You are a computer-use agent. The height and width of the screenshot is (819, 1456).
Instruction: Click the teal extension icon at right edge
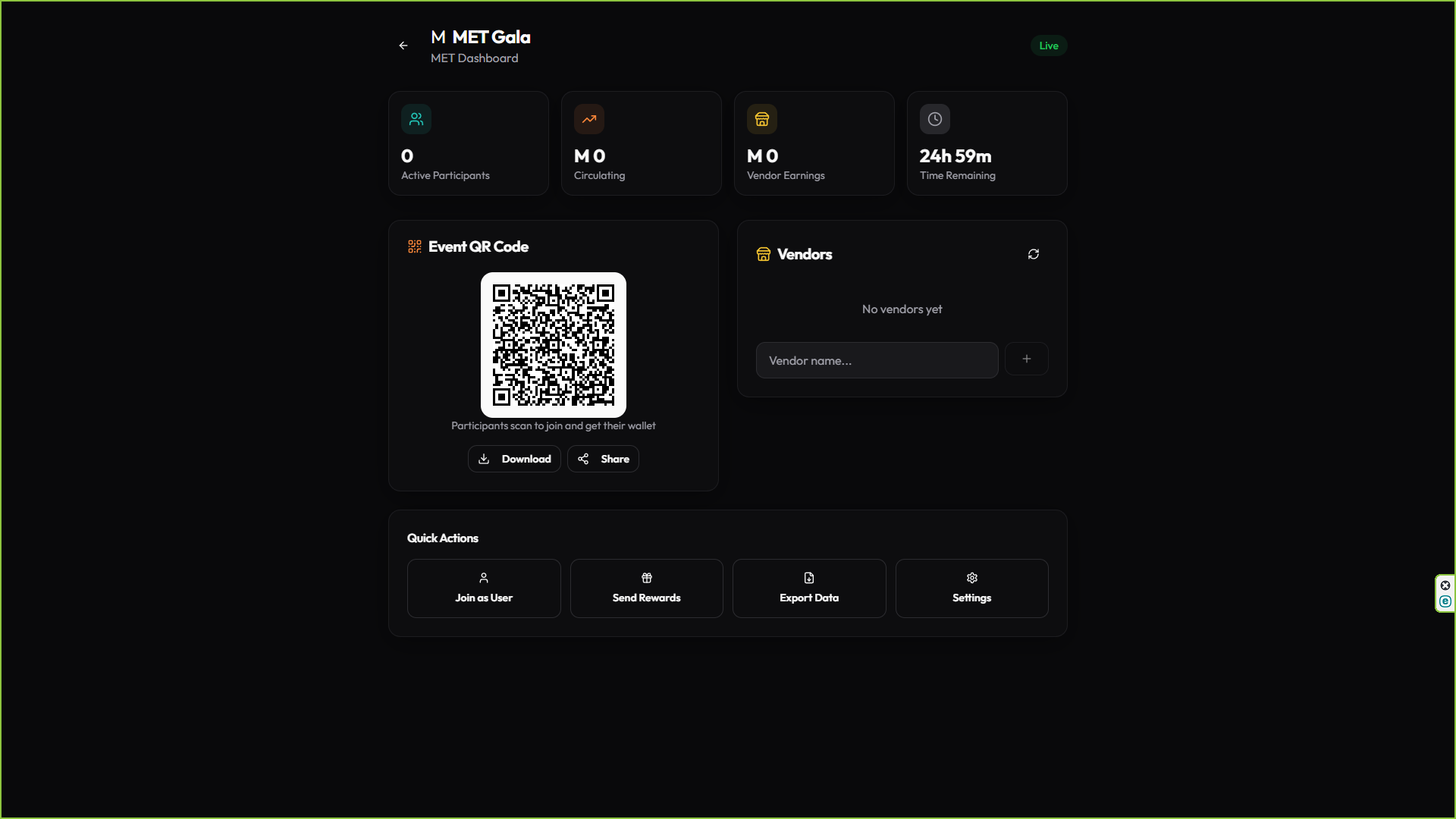[x=1445, y=601]
